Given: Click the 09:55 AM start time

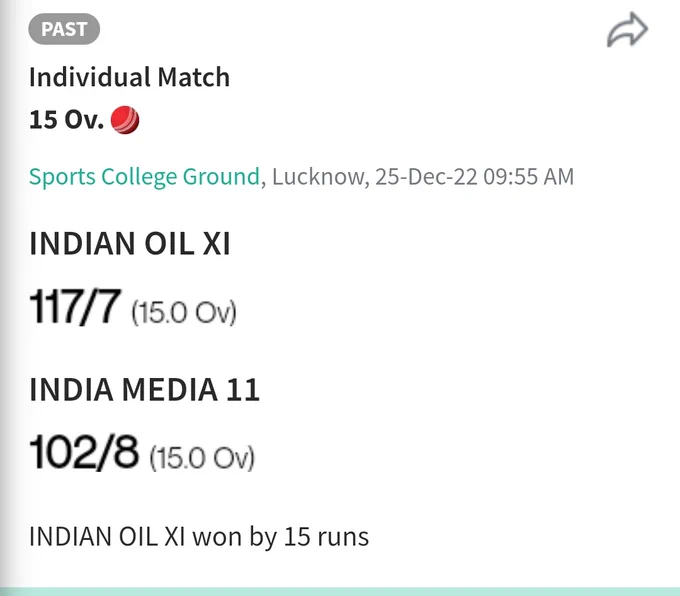Looking at the screenshot, I should pyautogui.click(x=529, y=177).
